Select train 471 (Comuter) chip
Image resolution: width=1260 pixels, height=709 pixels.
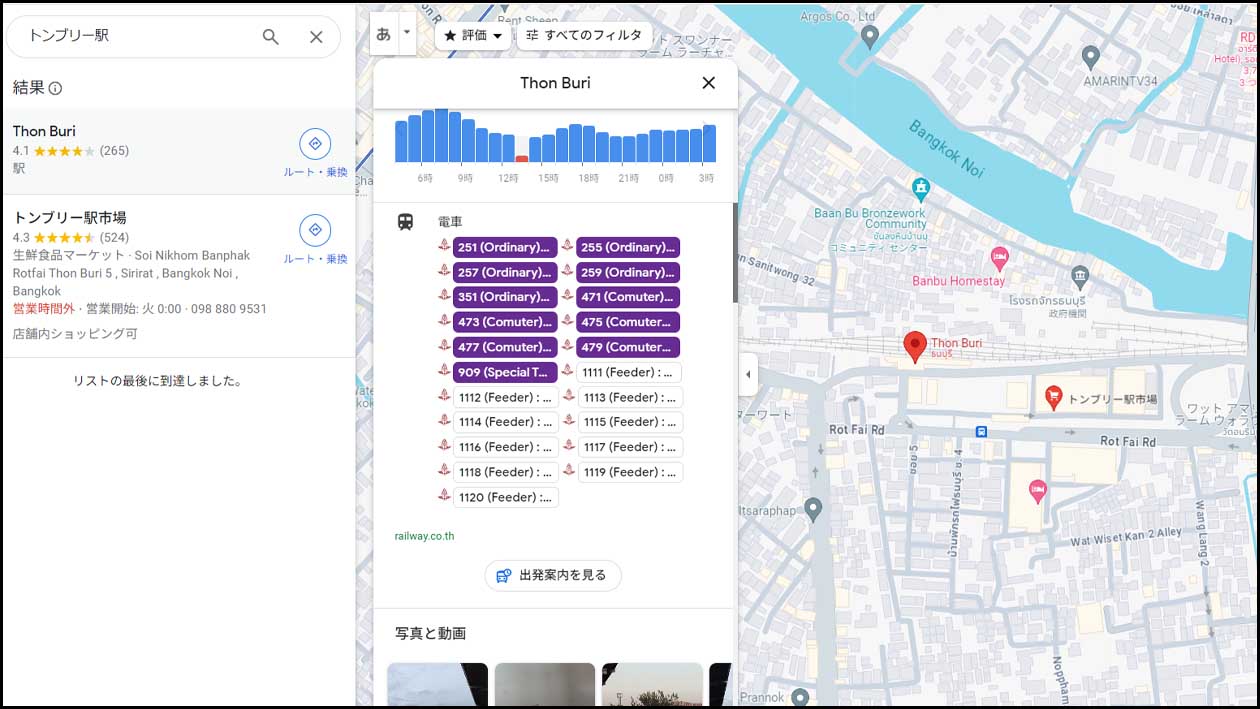(628, 297)
